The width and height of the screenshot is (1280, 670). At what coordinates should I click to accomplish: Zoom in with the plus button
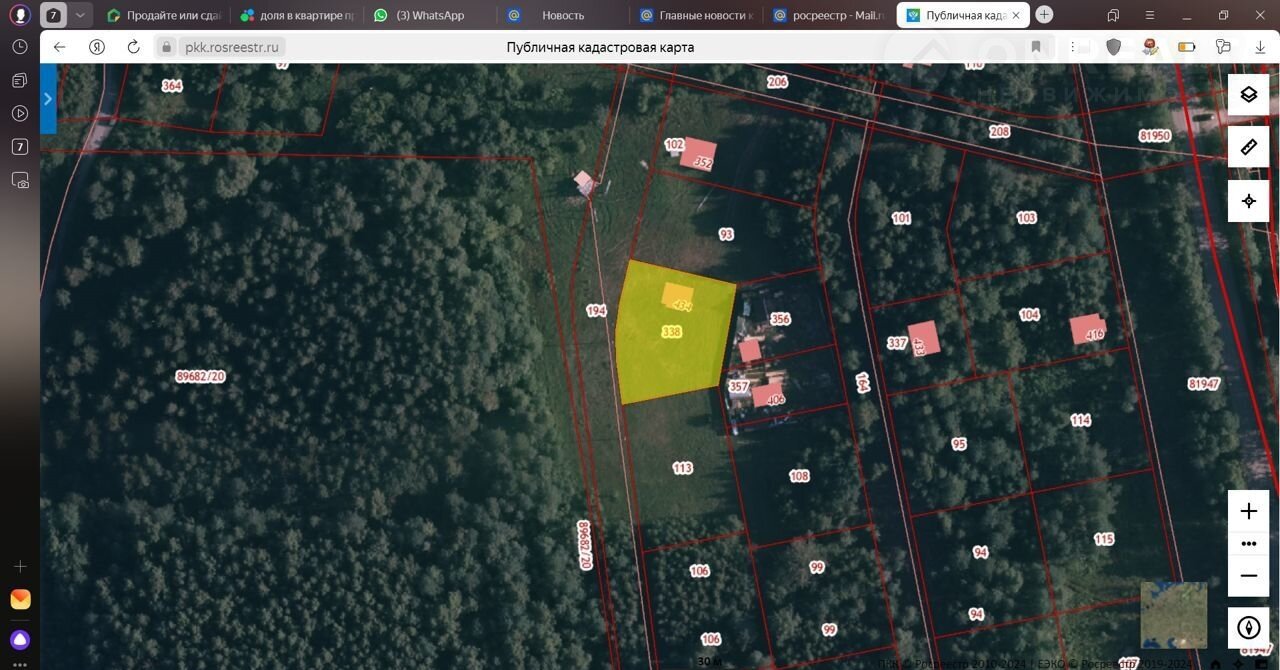tap(1248, 511)
